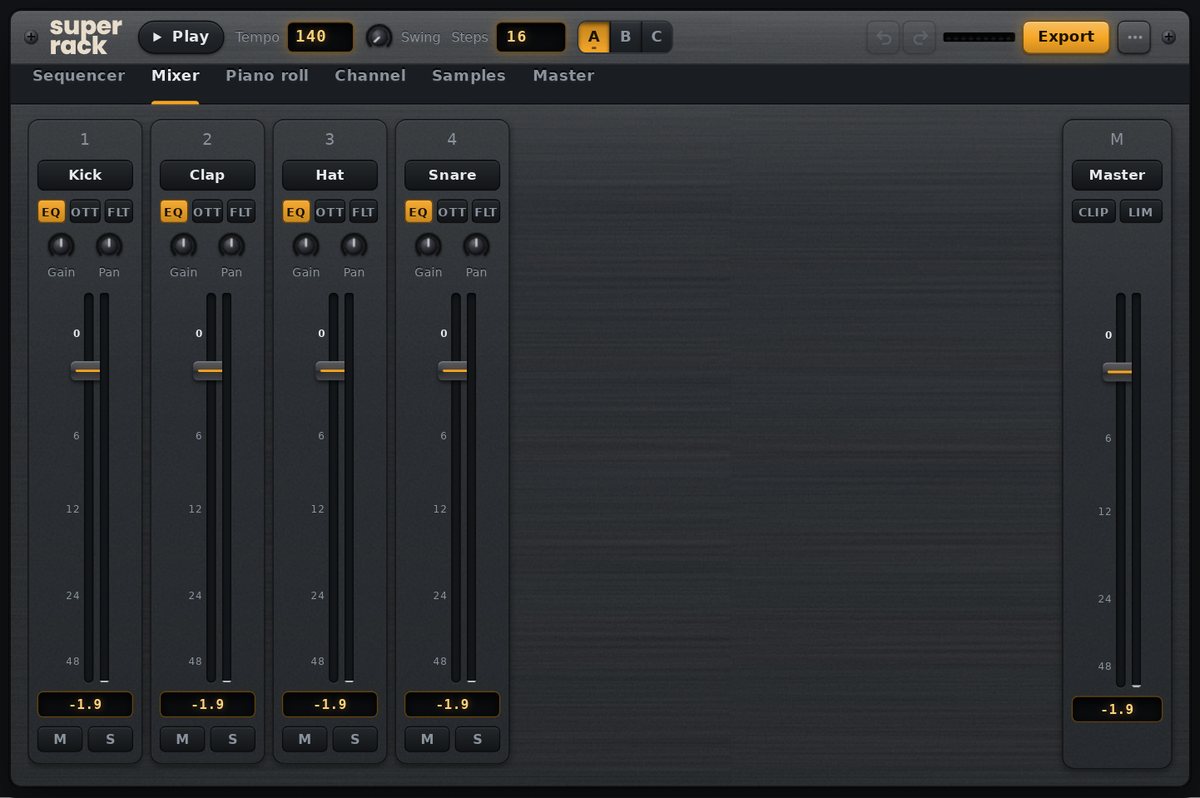Enable OTT on the Snare channel
The width and height of the screenshot is (1200, 798).
452,212
